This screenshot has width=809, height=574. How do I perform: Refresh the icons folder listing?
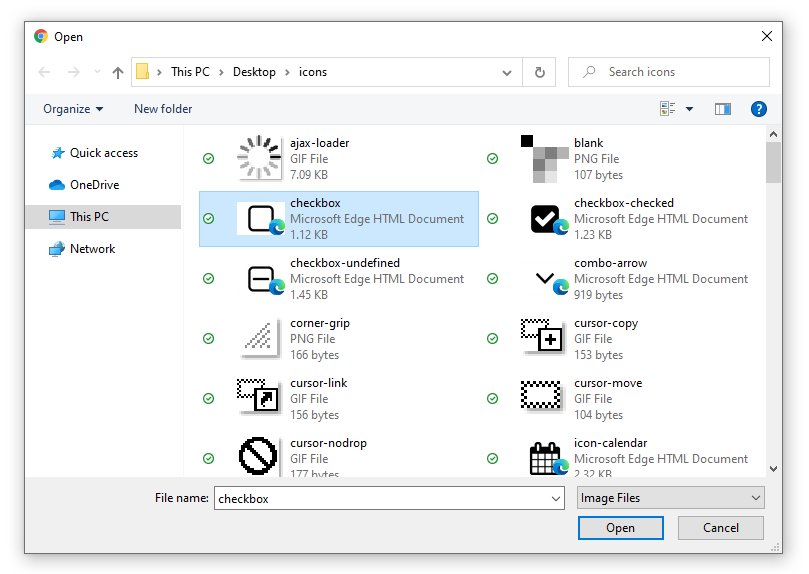(540, 72)
